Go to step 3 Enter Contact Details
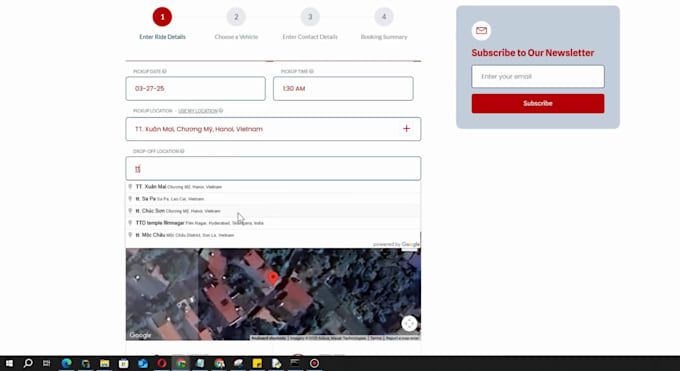 310,17
